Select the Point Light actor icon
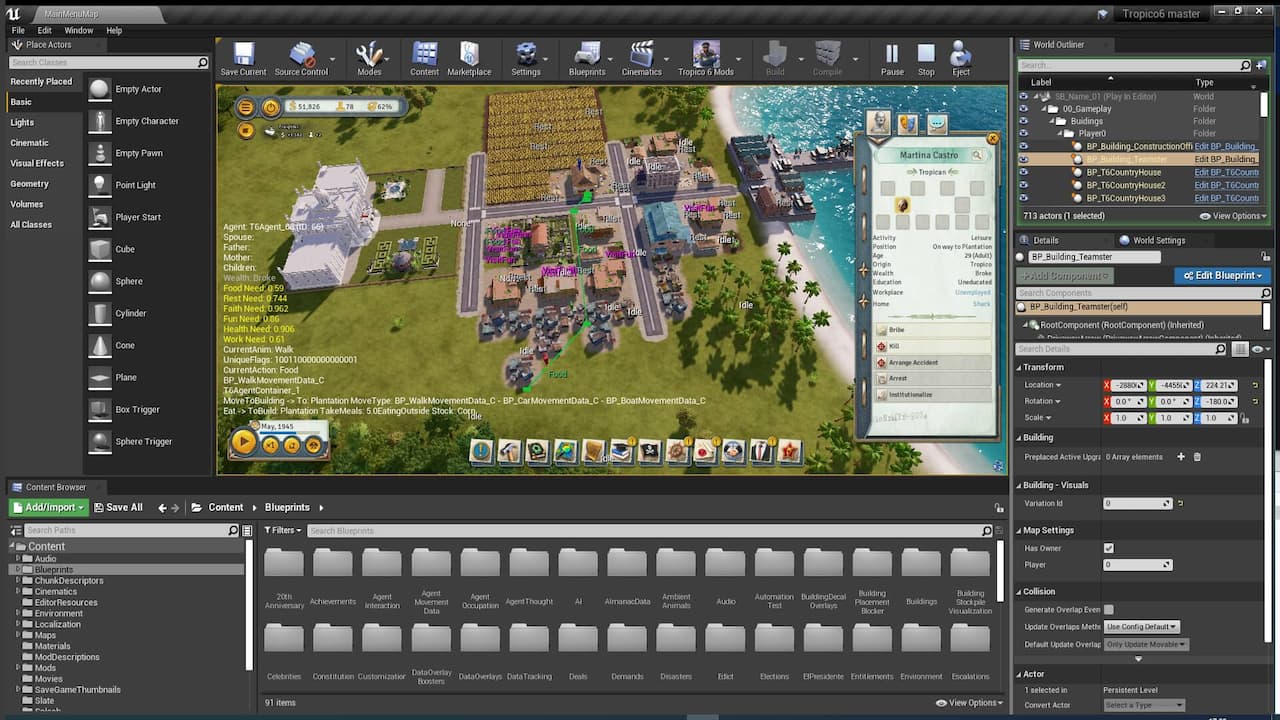The width and height of the screenshot is (1280, 720). pyautogui.click(x=100, y=185)
